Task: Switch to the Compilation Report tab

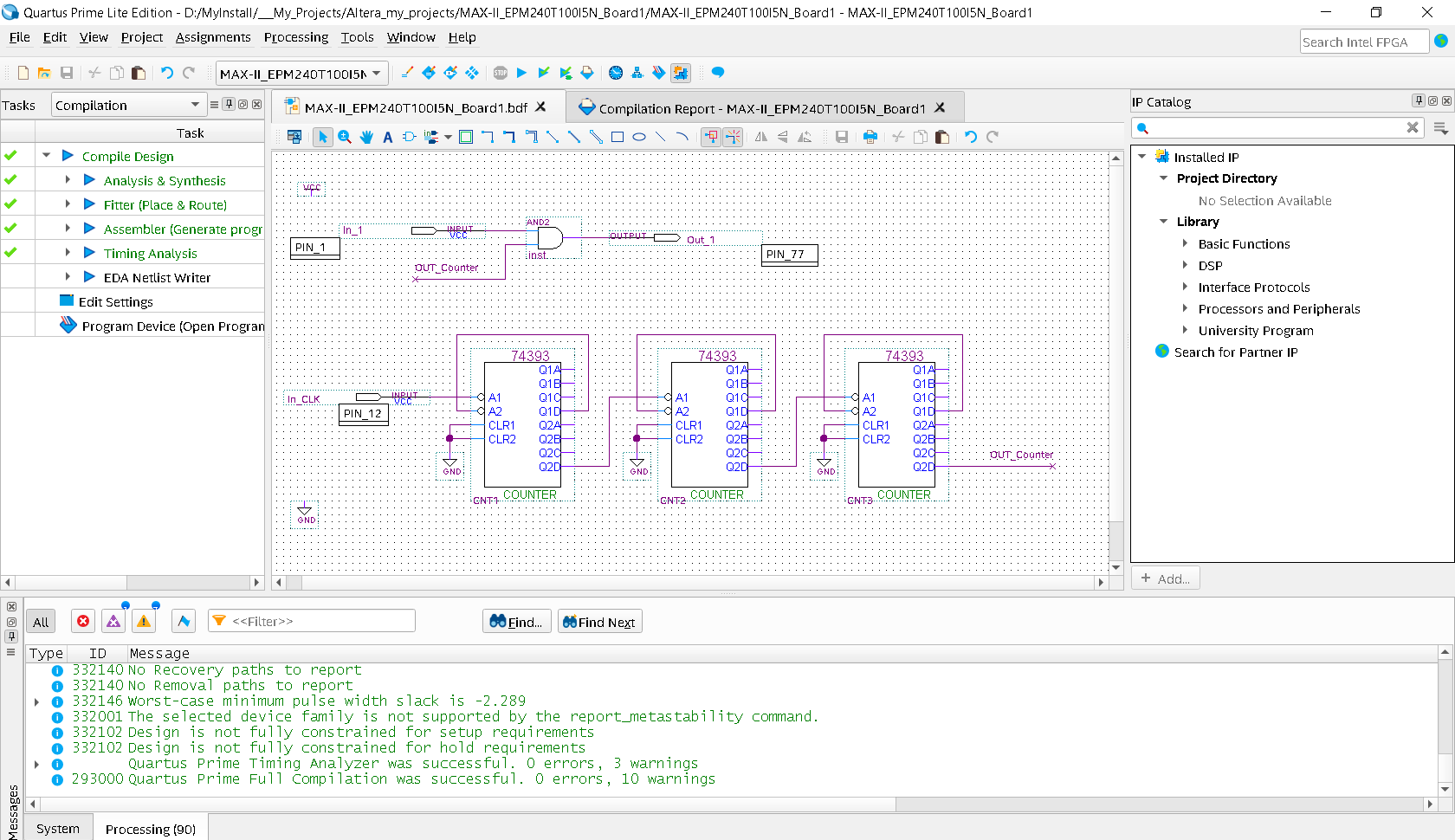Action: [x=762, y=108]
